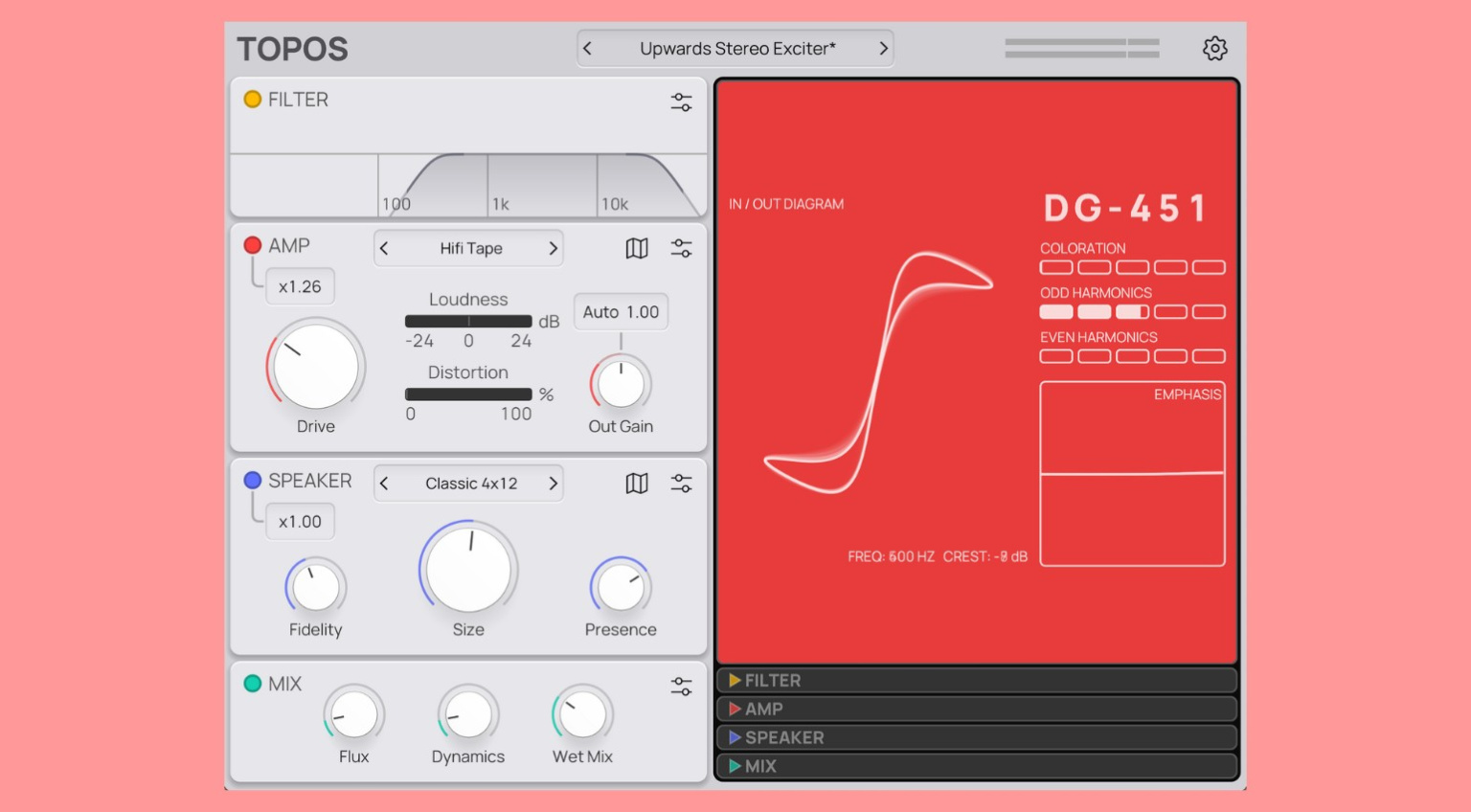The image size is (1471, 812).
Task: Open FILTER section advanced sliders icon
Action: [681, 102]
